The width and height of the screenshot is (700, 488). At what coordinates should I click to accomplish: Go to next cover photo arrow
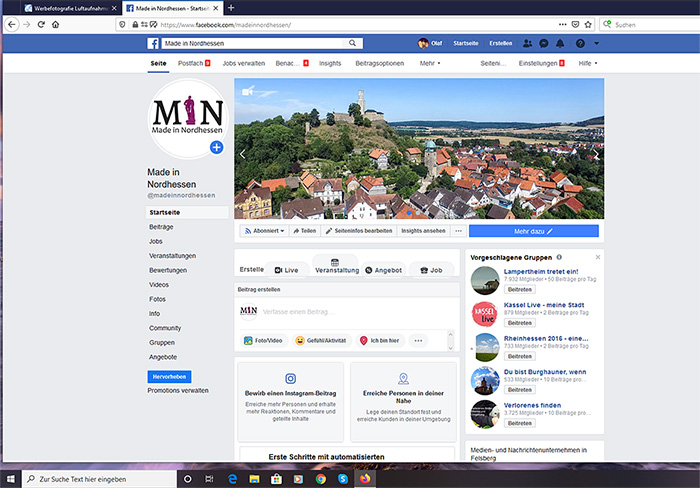point(596,154)
